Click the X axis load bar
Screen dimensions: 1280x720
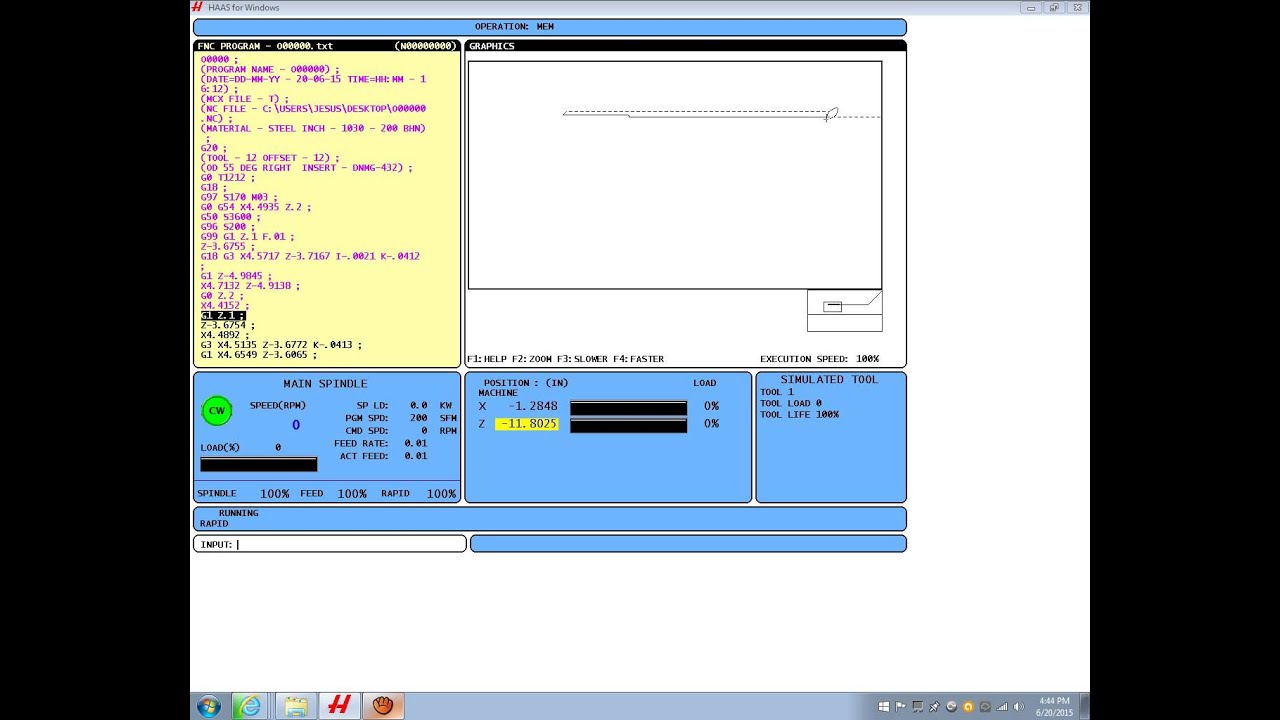(x=628, y=407)
